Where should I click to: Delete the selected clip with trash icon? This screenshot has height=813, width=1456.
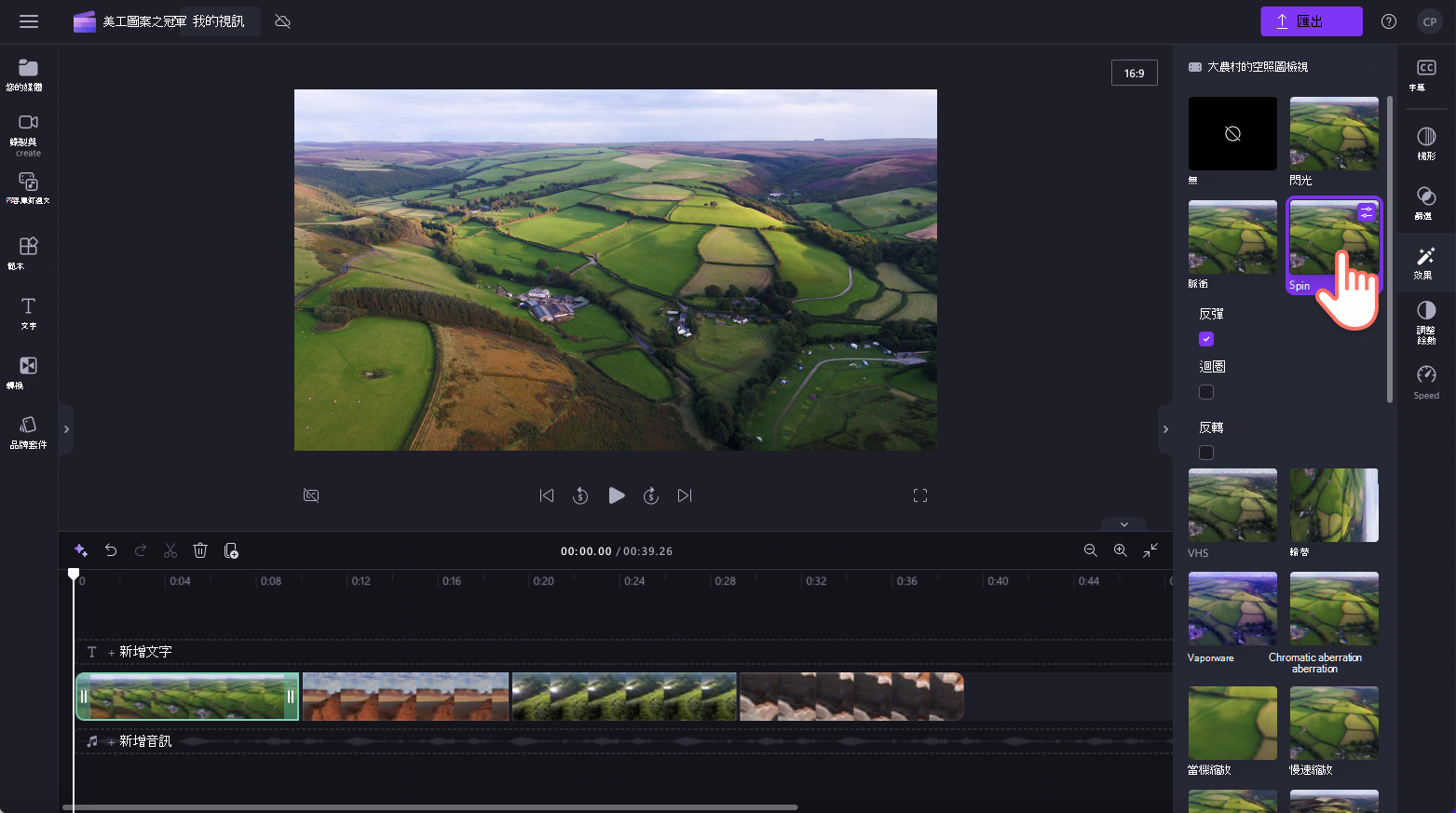coord(200,550)
